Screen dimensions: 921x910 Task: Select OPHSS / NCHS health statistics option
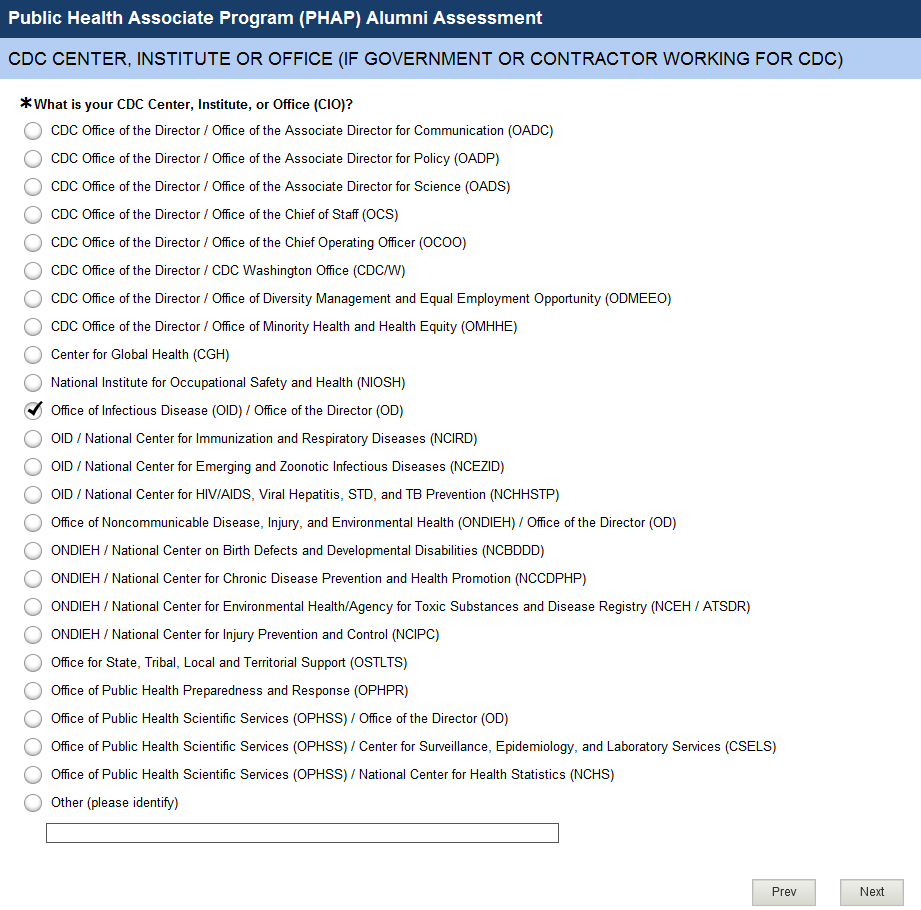[x=33, y=775]
